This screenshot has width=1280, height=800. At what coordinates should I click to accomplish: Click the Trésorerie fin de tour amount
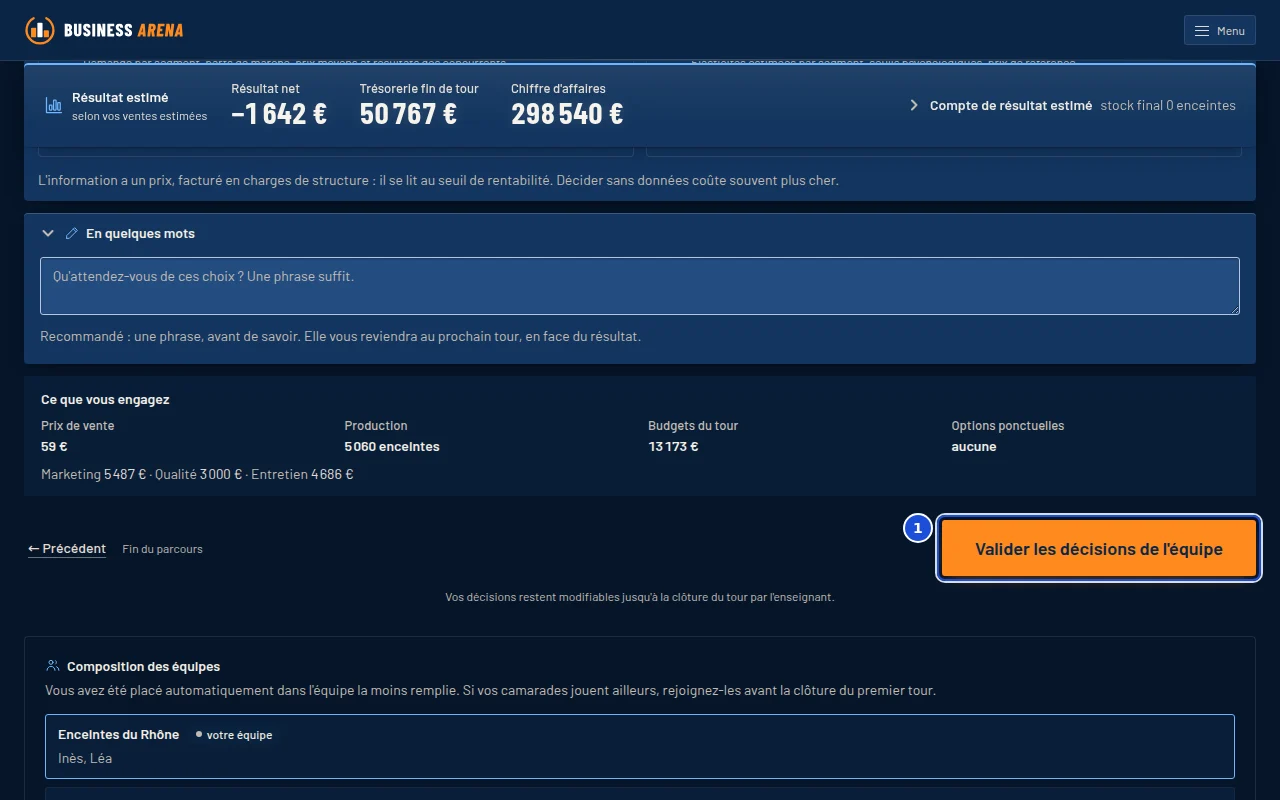point(408,114)
